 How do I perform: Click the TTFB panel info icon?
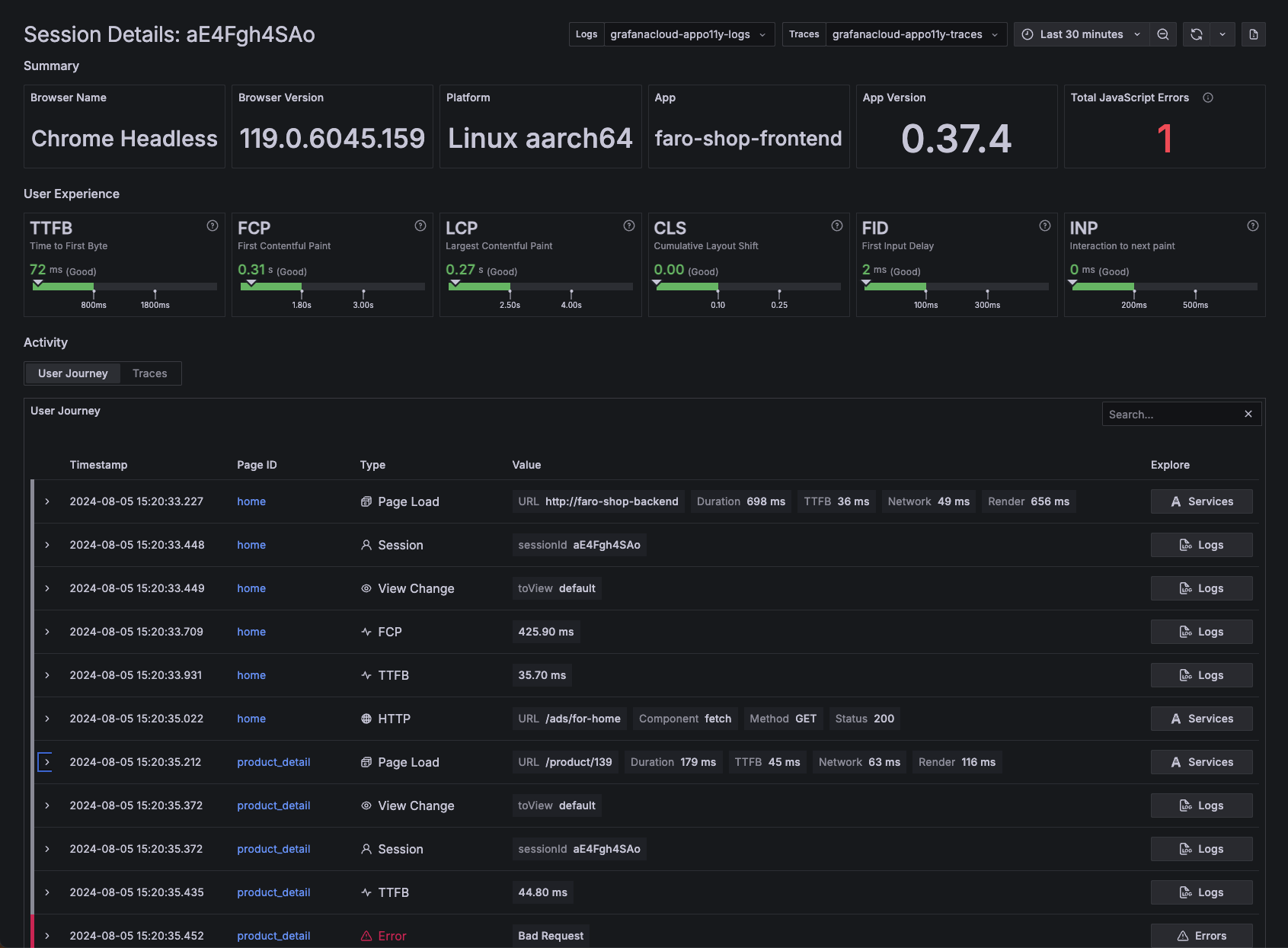tap(212, 226)
